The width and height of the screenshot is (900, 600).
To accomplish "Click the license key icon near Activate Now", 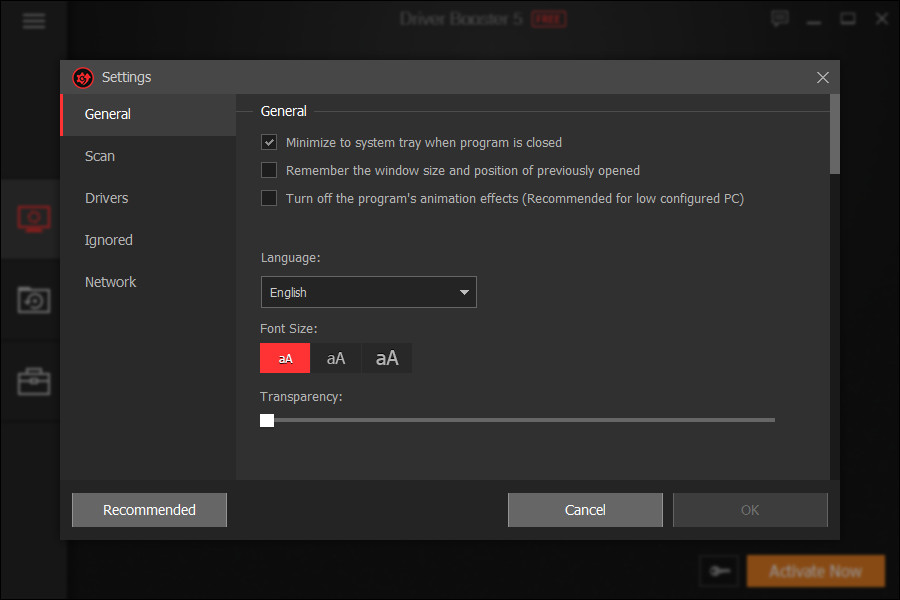I will tap(719, 570).
